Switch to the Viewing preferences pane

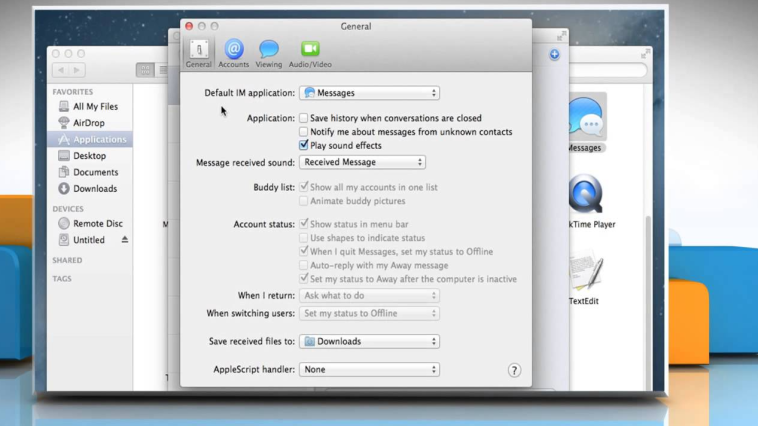268,53
